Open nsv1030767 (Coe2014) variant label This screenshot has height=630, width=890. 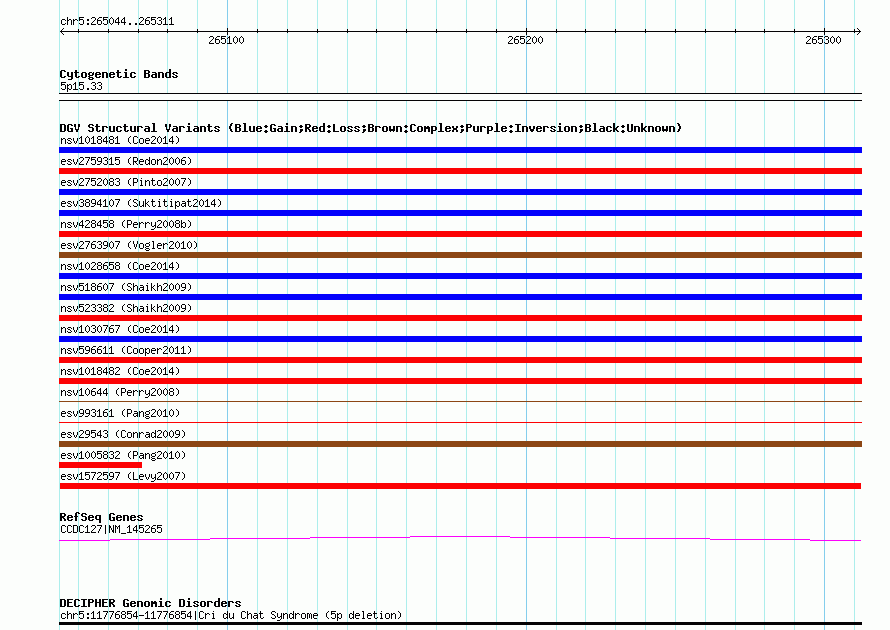click(x=120, y=329)
